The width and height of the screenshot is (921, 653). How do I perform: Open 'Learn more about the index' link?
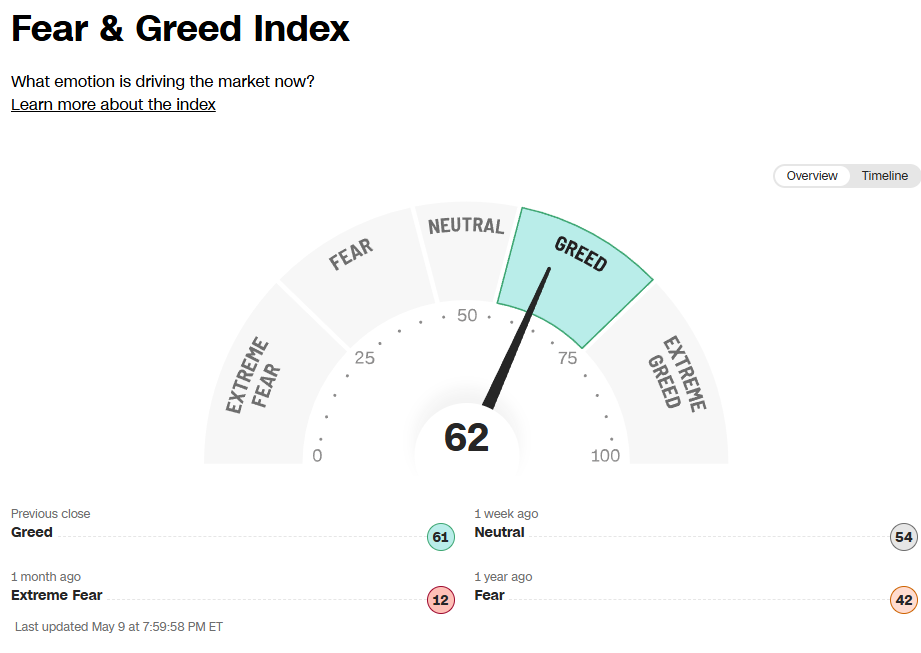pos(113,104)
